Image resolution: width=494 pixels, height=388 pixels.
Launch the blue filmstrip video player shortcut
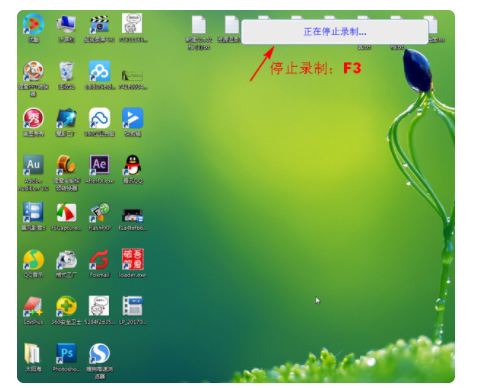[x=33, y=212]
